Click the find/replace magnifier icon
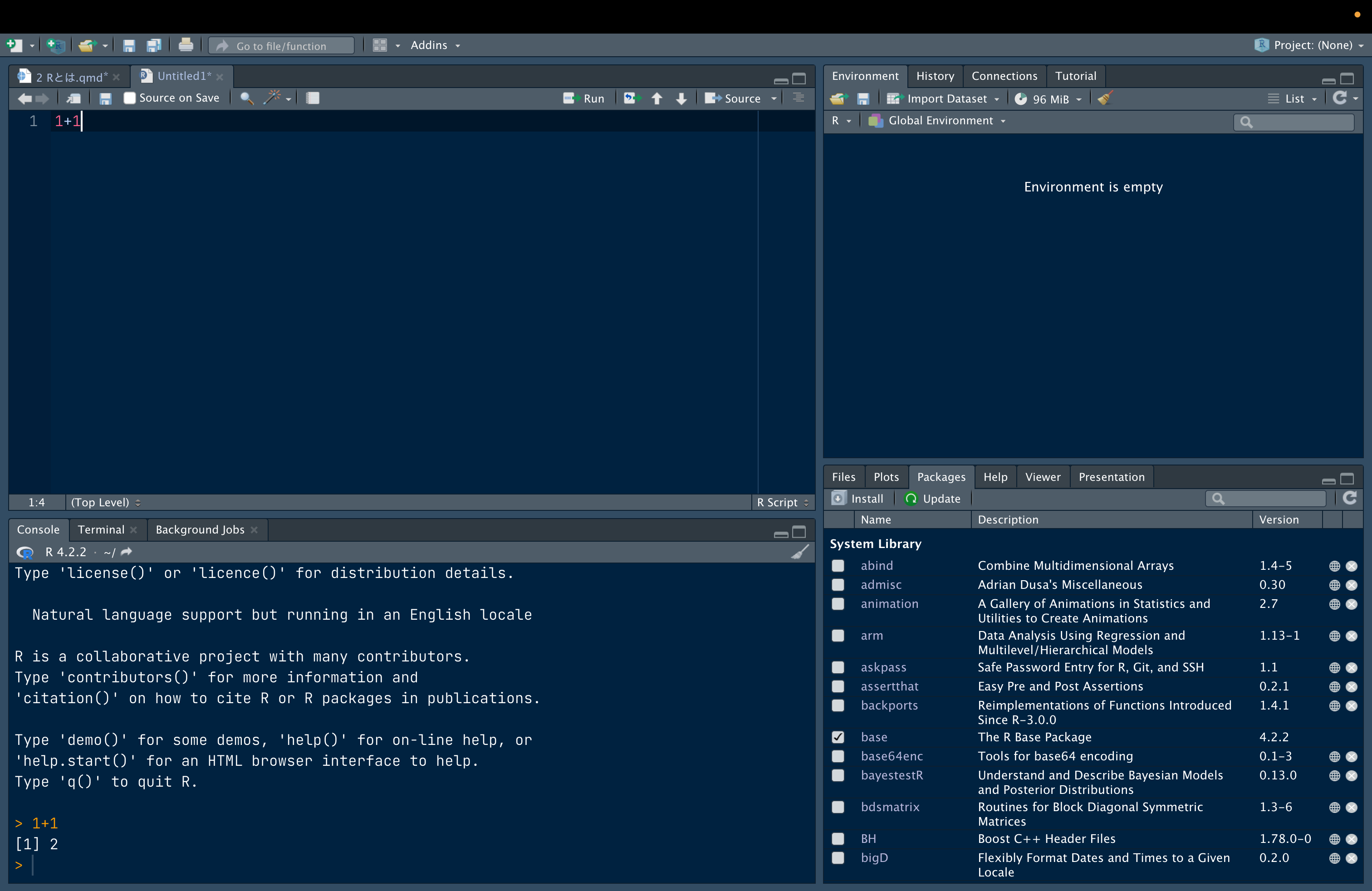Screen dimensions: 1372x891 coord(246,98)
